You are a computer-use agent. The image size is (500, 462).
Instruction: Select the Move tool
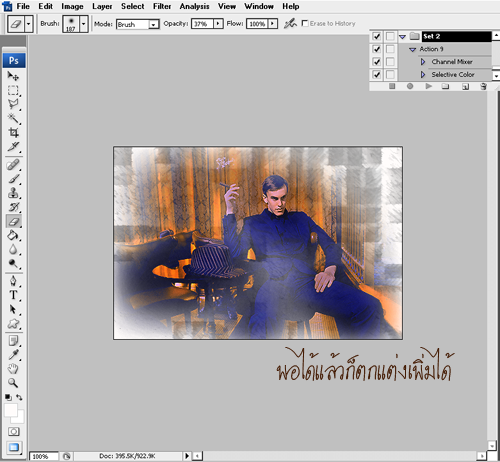coord(13,76)
